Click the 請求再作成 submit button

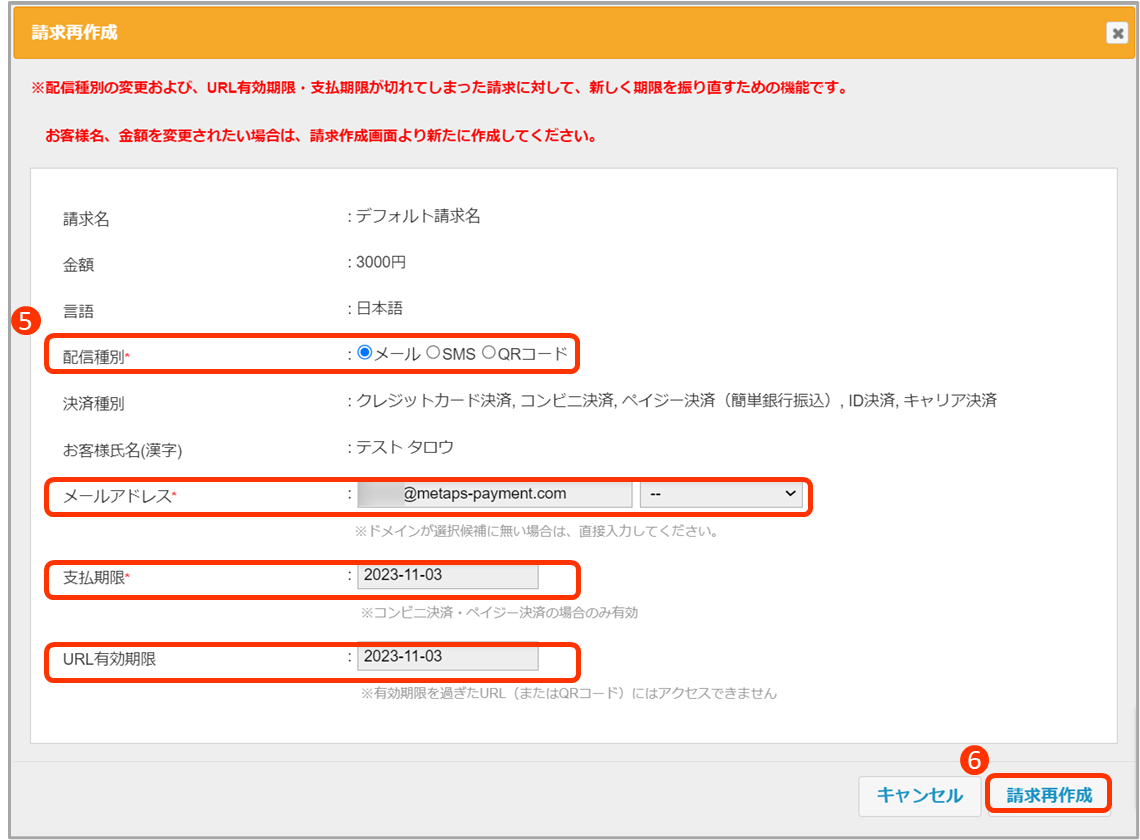click(1047, 795)
